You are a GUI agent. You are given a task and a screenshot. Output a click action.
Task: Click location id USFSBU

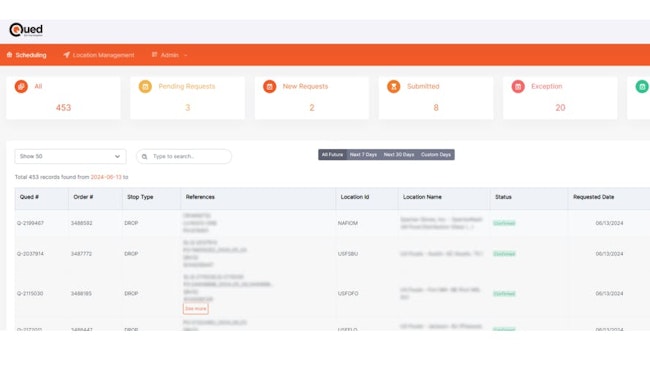348,254
